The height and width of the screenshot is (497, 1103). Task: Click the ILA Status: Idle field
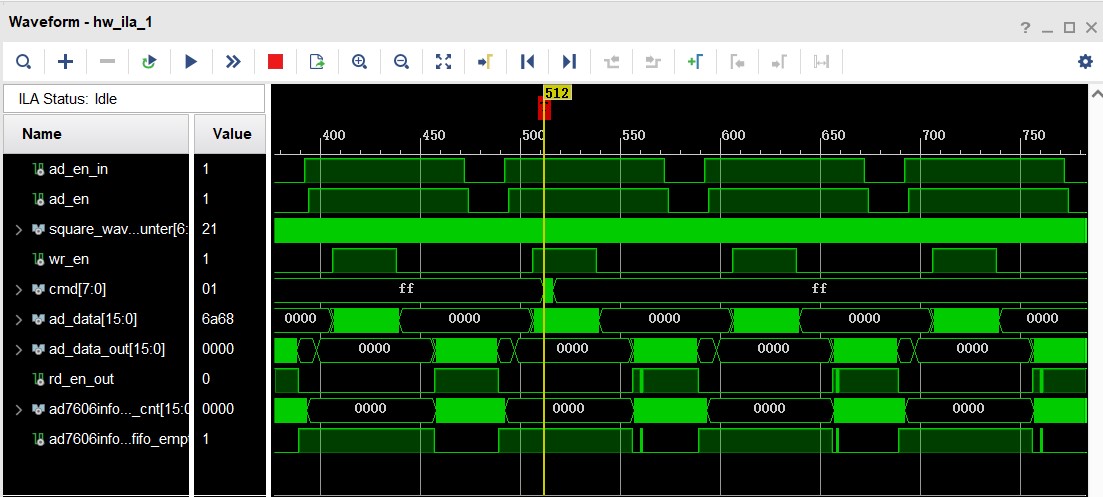(134, 99)
